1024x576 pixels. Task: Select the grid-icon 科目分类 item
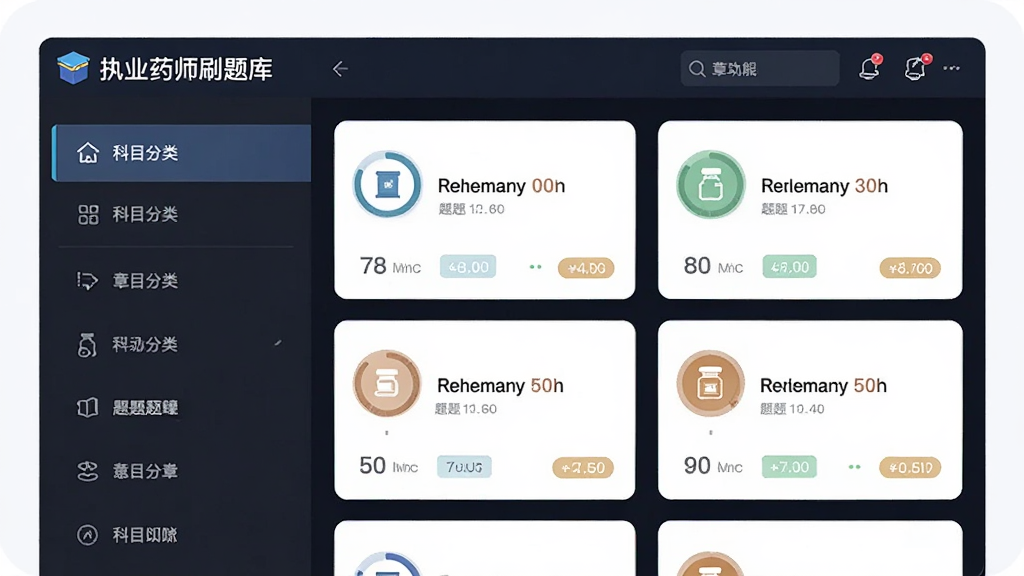pyautogui.click(x=182, y=214)
